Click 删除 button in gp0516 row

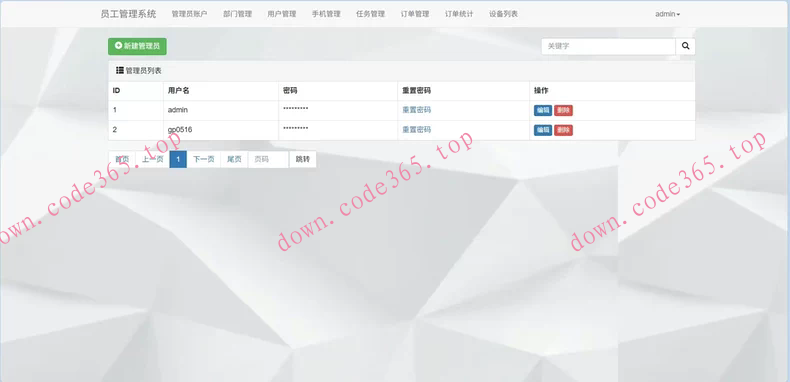[563, 130]
